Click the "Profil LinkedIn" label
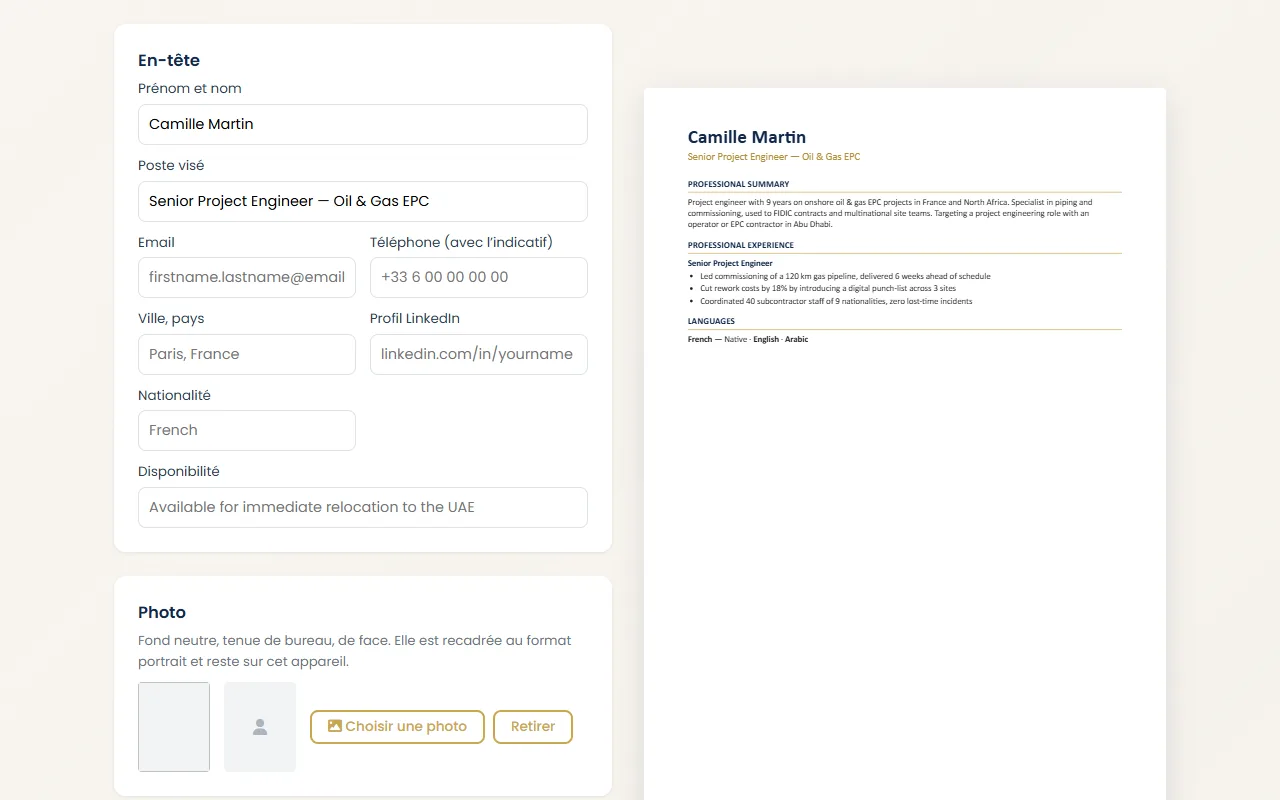This screenshot has height=800, width=1280. pos(415,318)
